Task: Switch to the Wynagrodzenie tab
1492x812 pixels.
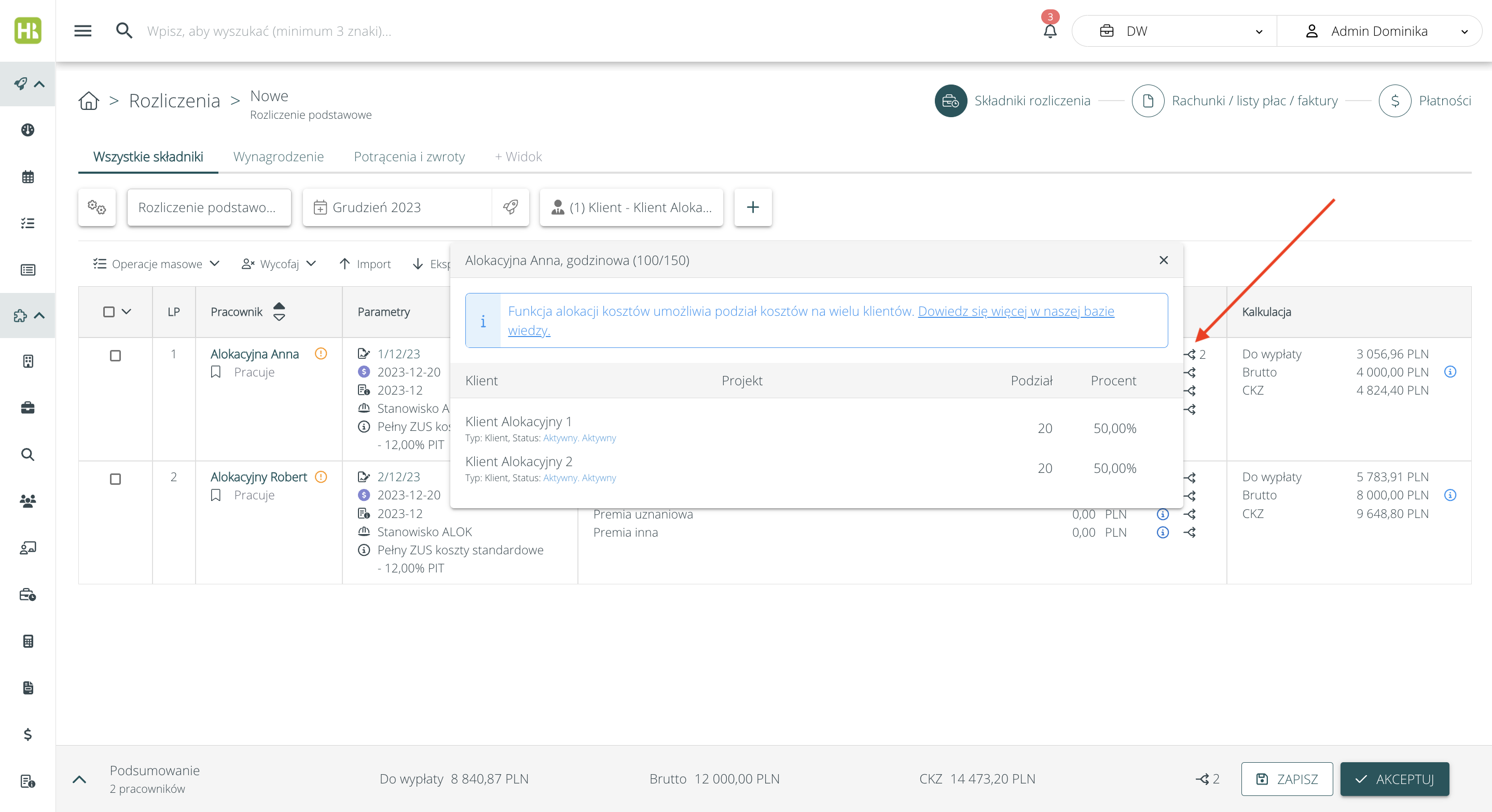Action: click(278, 157)
